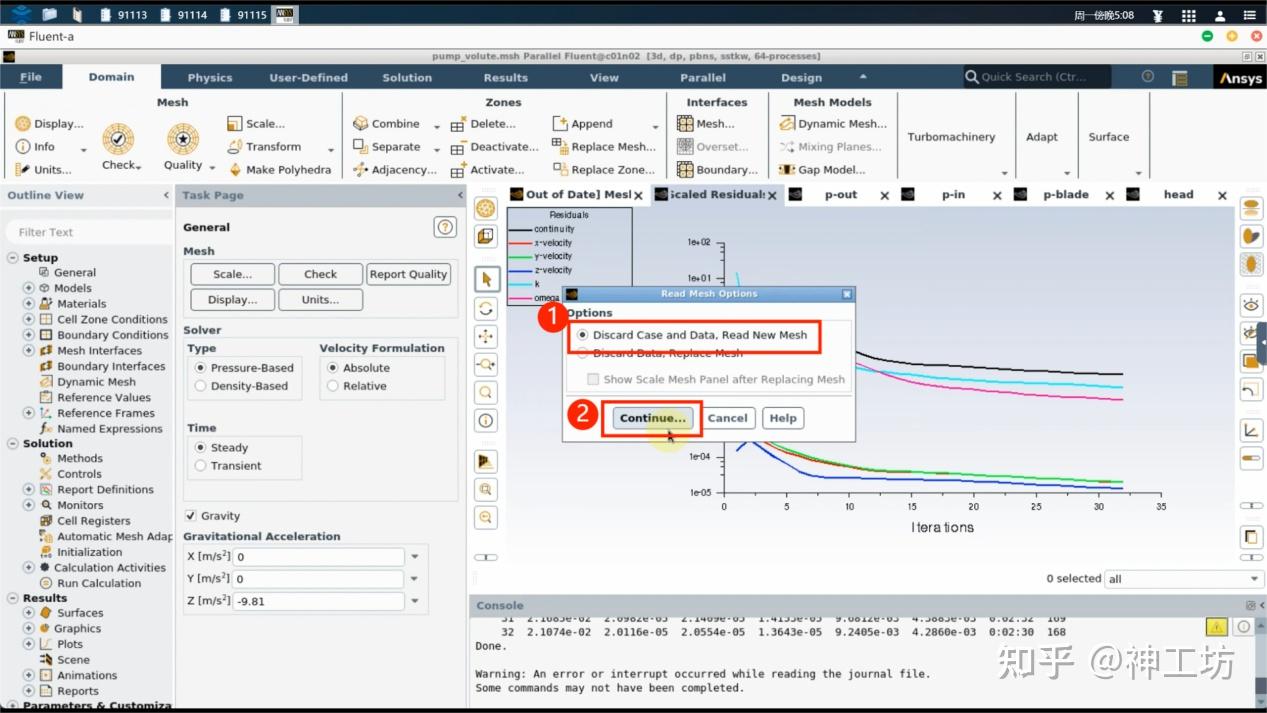Open the Parallel ribbon tab
1267x713 pixels.
(703, 78)
